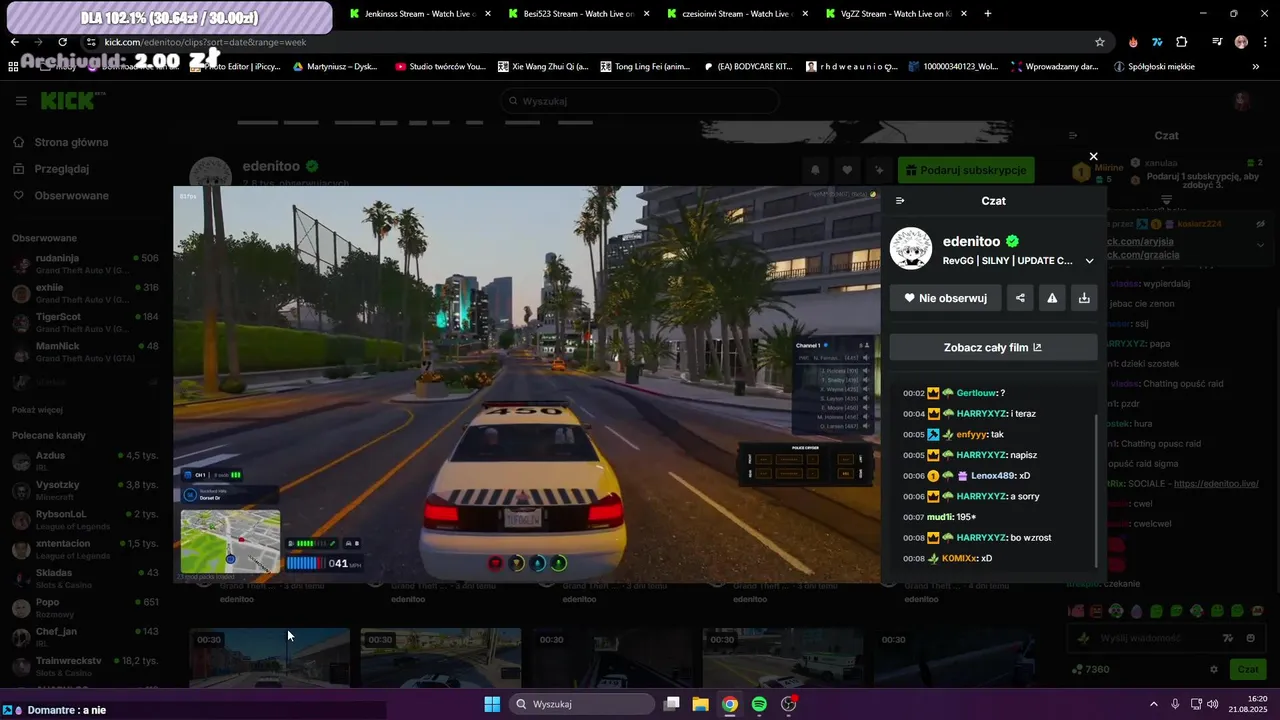Viewport: 1280px width, 720px height.
Task: Share the clip via share icon
Action: (1020, 297)
